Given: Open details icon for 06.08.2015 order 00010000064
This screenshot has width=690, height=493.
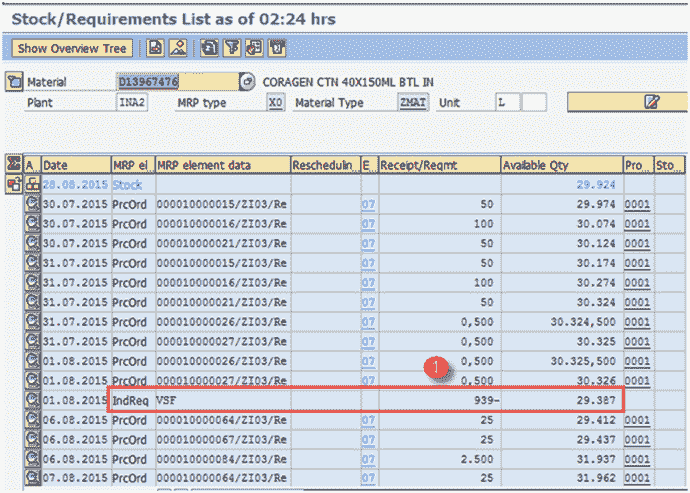Looking at the screenshot, I should (32, 420).
